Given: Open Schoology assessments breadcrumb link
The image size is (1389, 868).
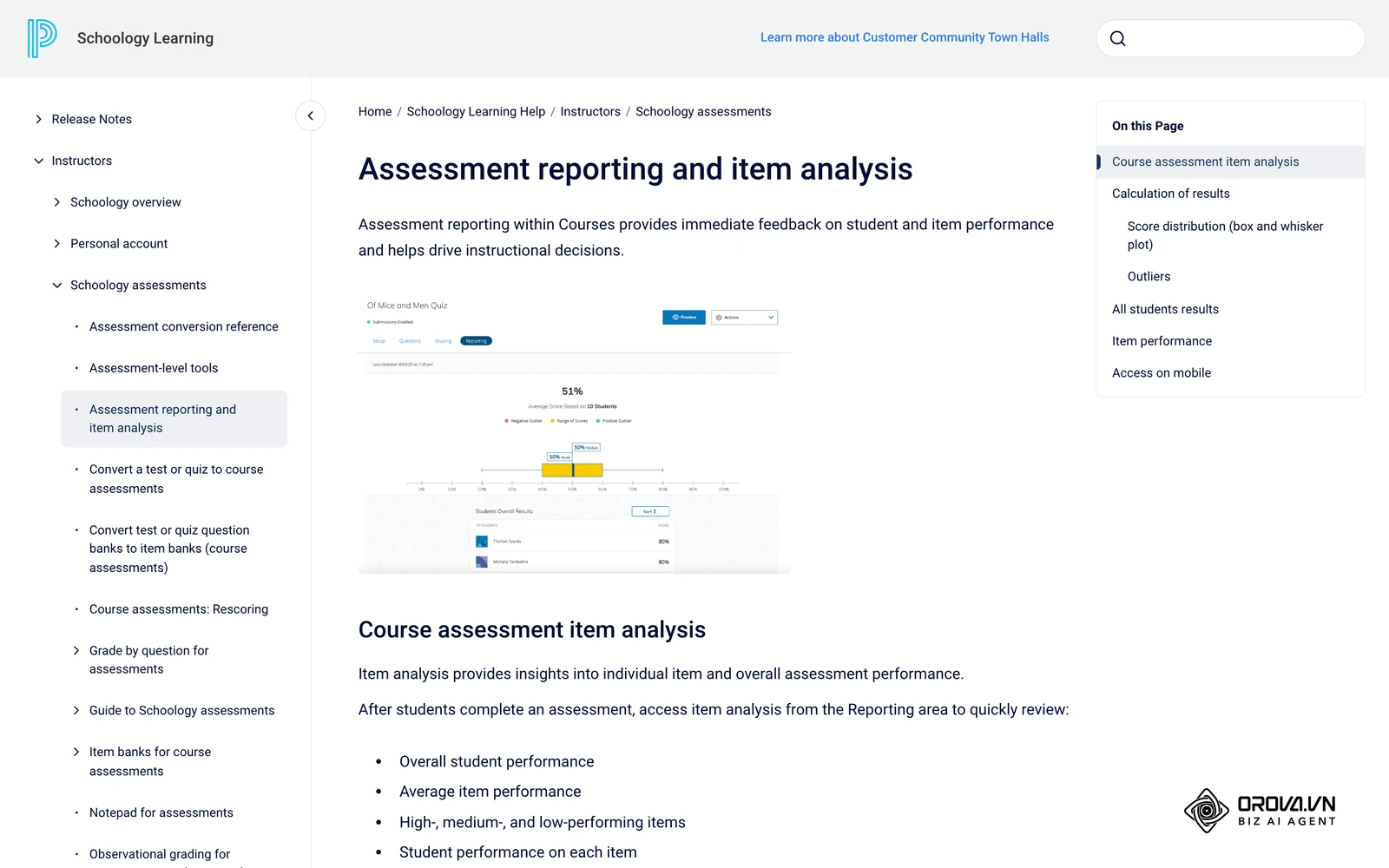Looking at the screenshot, I should (x=703, y=111).
